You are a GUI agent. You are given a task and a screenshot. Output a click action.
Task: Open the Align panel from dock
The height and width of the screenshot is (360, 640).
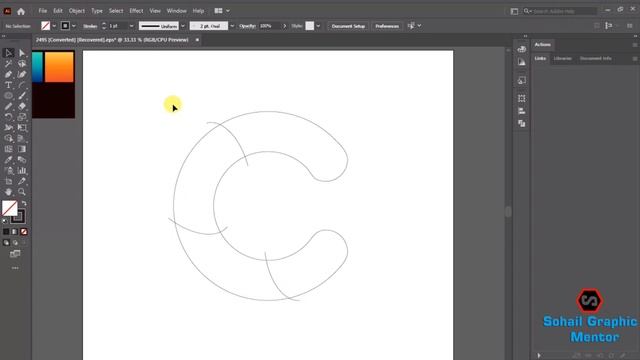pyautogui.click(x=522, y=111)
